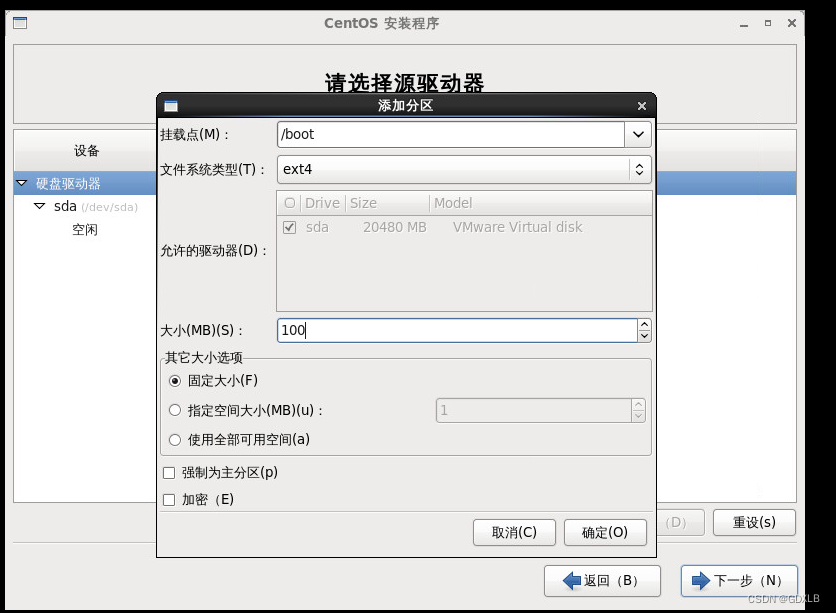Uncheck the sda drive checkbox

(x=289, y=227)
